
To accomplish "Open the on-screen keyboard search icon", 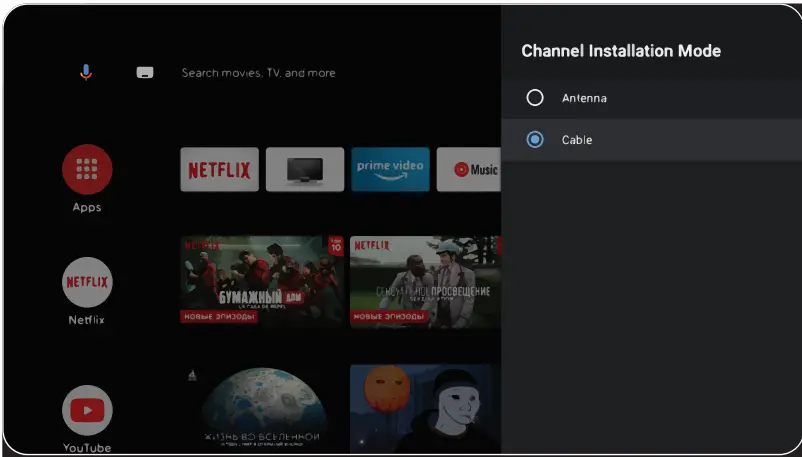I will click(145, 73).
